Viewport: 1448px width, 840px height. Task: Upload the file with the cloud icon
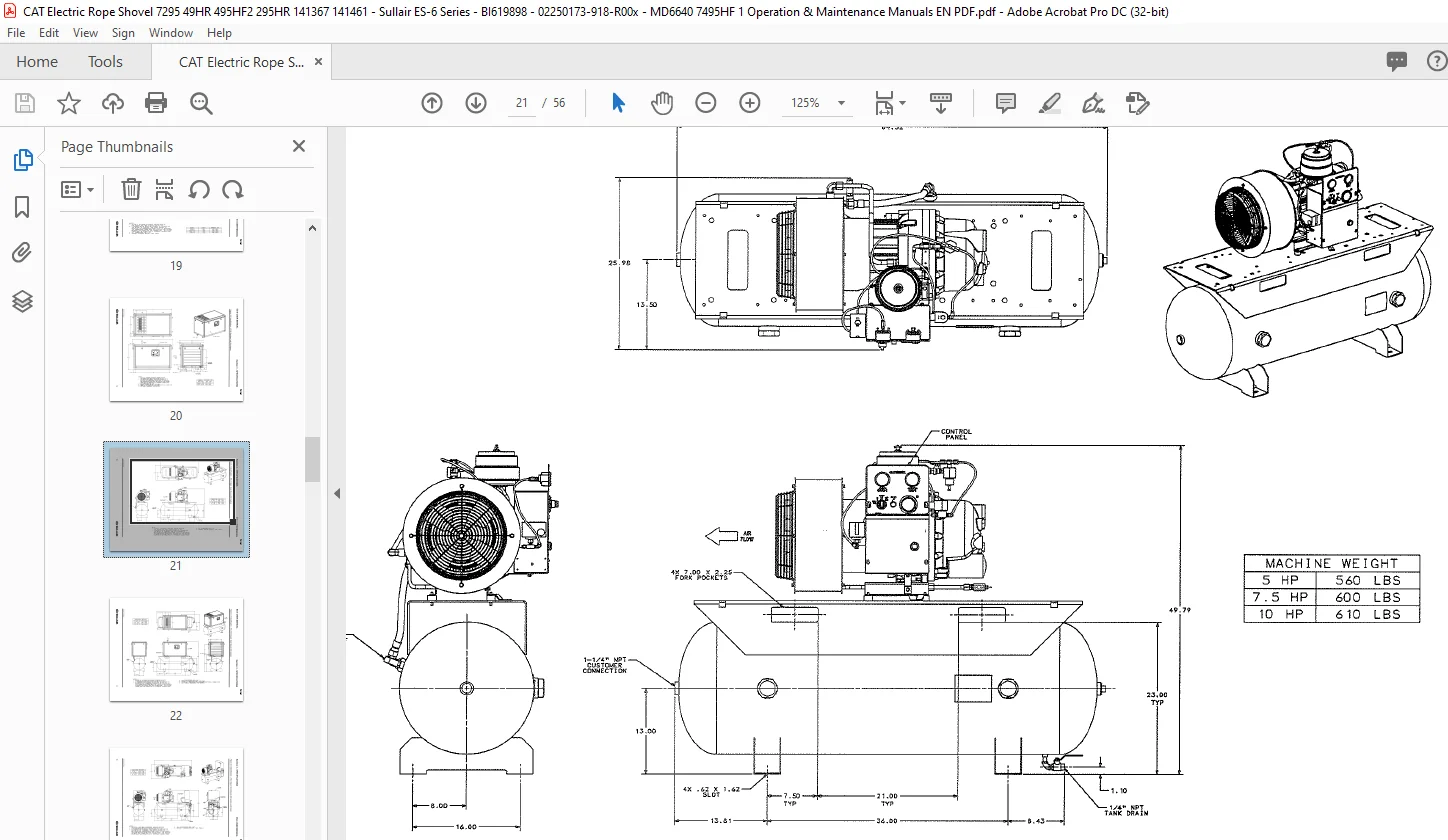[x=113, y=103]
